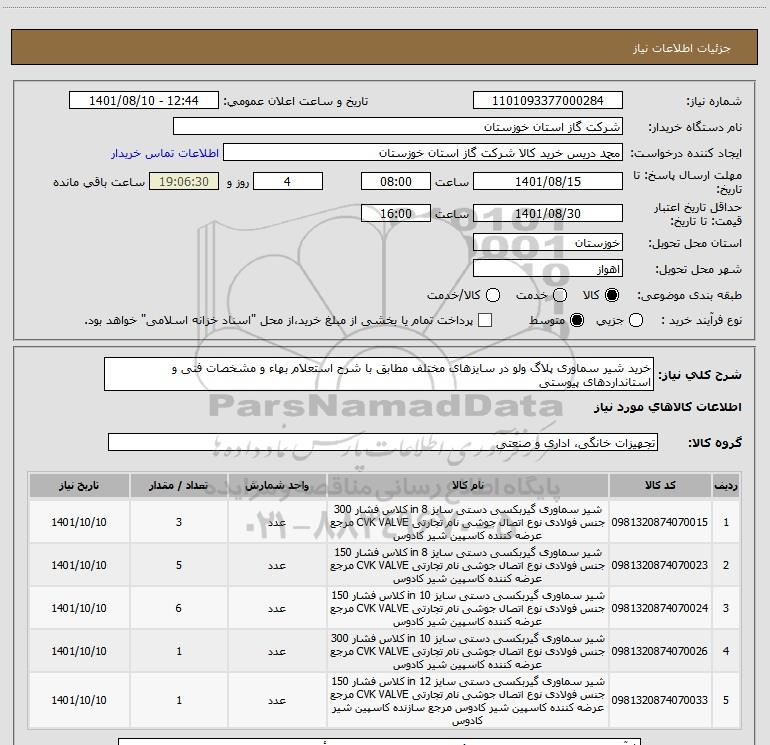Viewport: 770px width, 745px height.
Task: Toggle the اسناد خزانه اسلامی payment checkbox
Action: coord(485,320)
